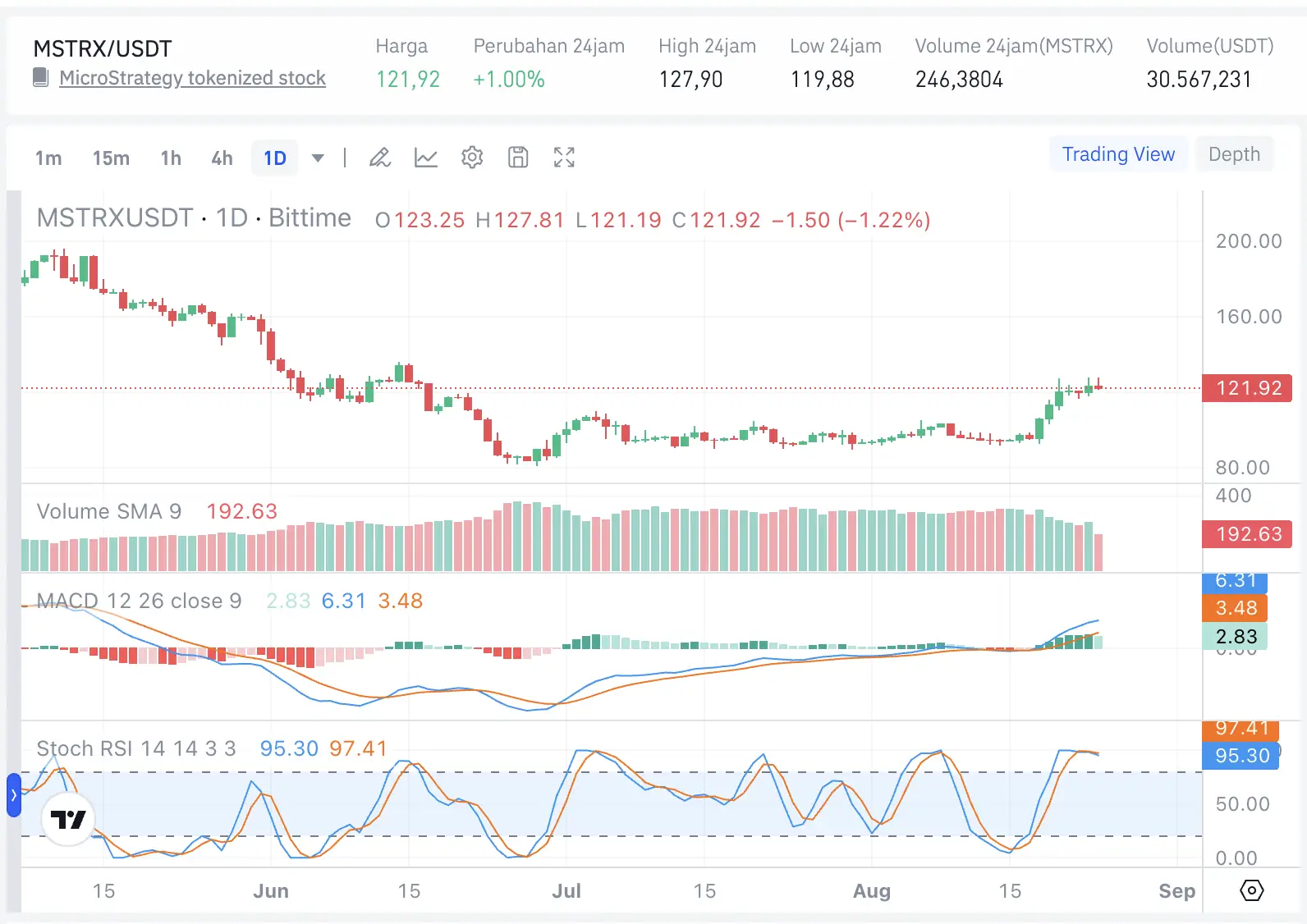Viewport: 1307px width, 924px height.
Task: Click the MSTRX/USDT pair title
Action: click(x=103, y=48)
